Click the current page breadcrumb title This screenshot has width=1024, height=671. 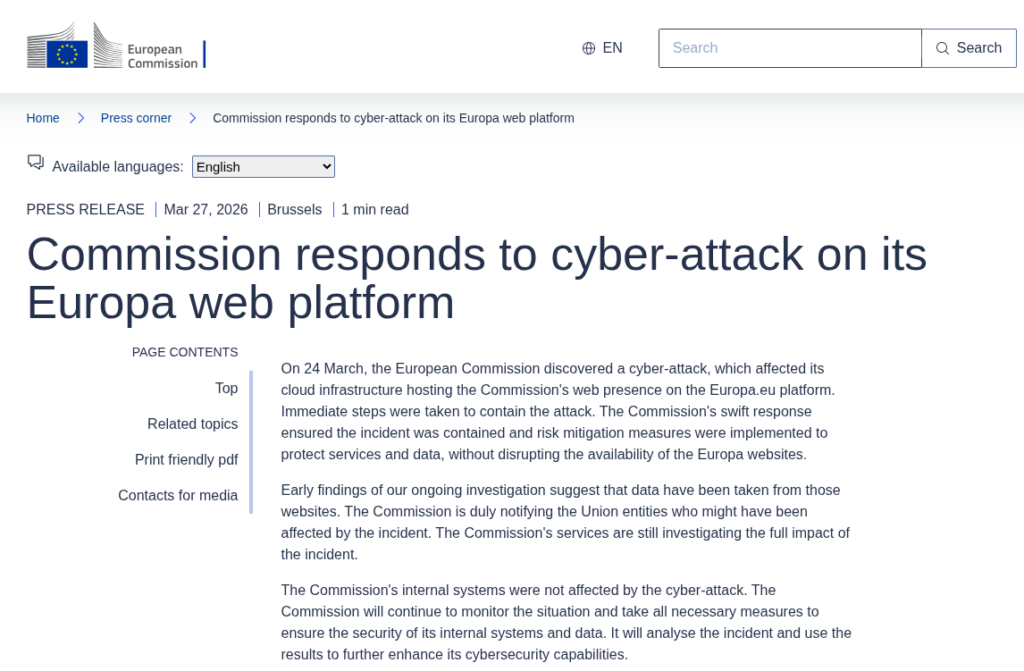pos(393,118)
